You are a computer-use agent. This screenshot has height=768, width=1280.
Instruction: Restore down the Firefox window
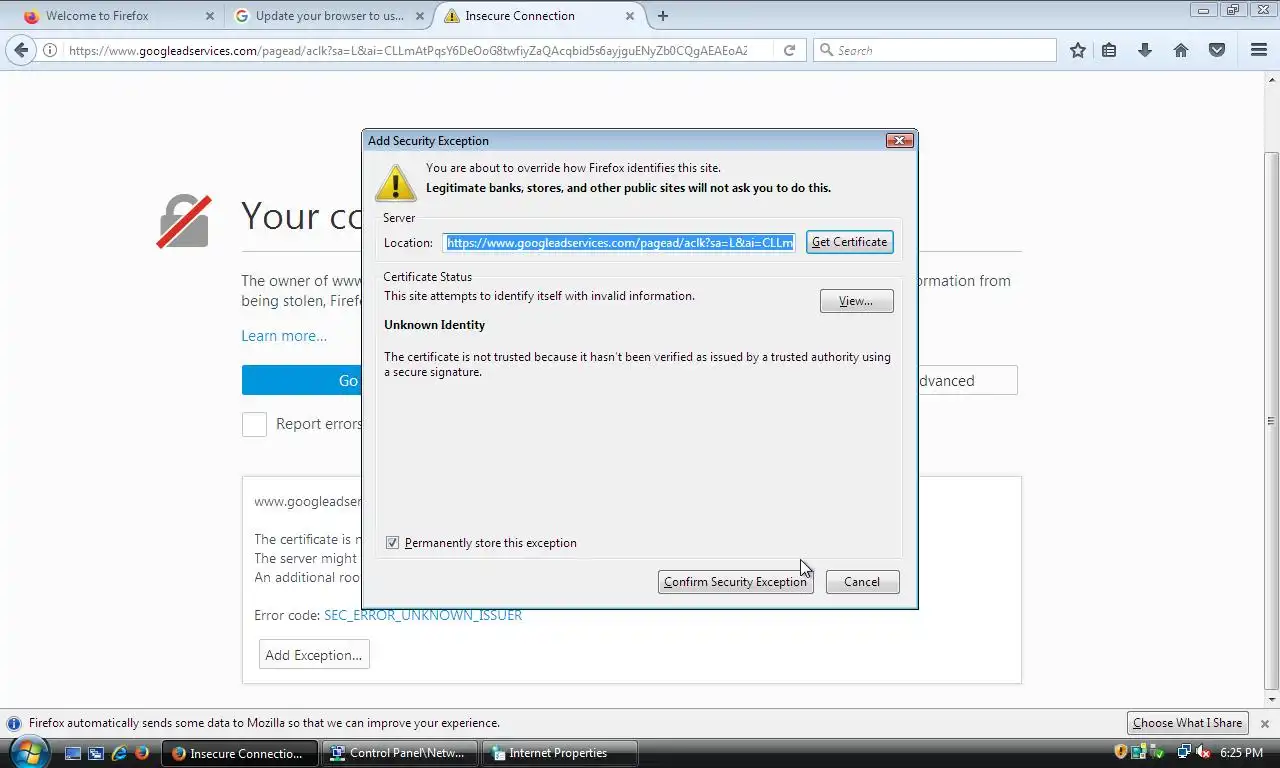click(x=1233, y=10)
